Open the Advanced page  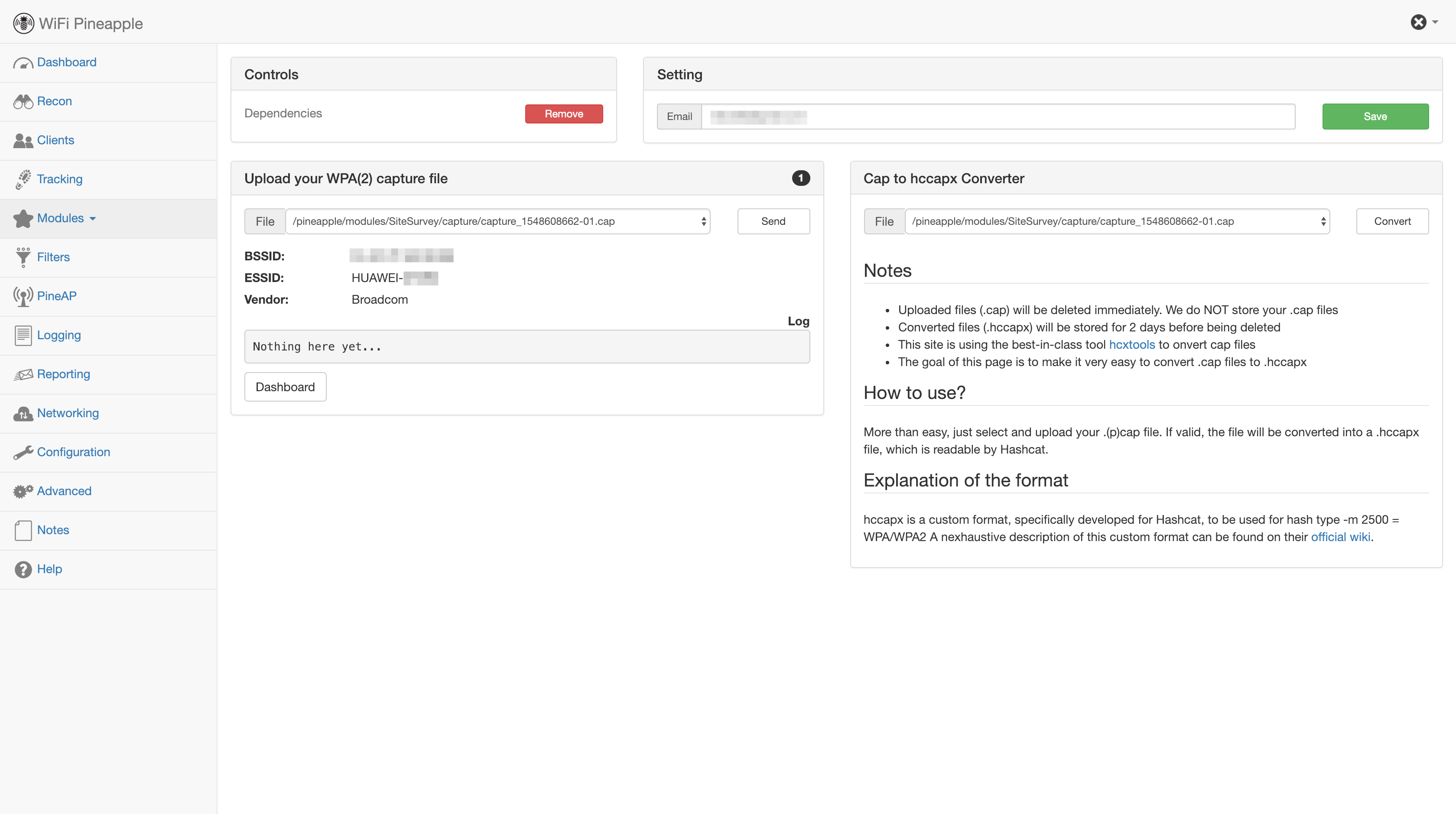64,491
